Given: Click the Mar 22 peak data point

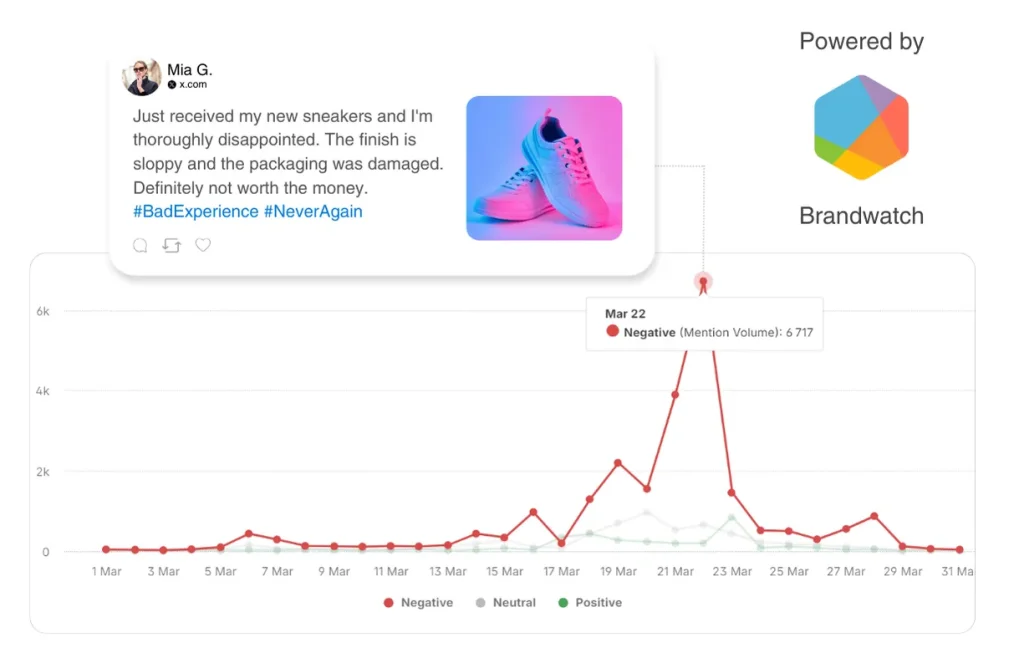Looking at the screenshot, I should click(x=703, y=283).
